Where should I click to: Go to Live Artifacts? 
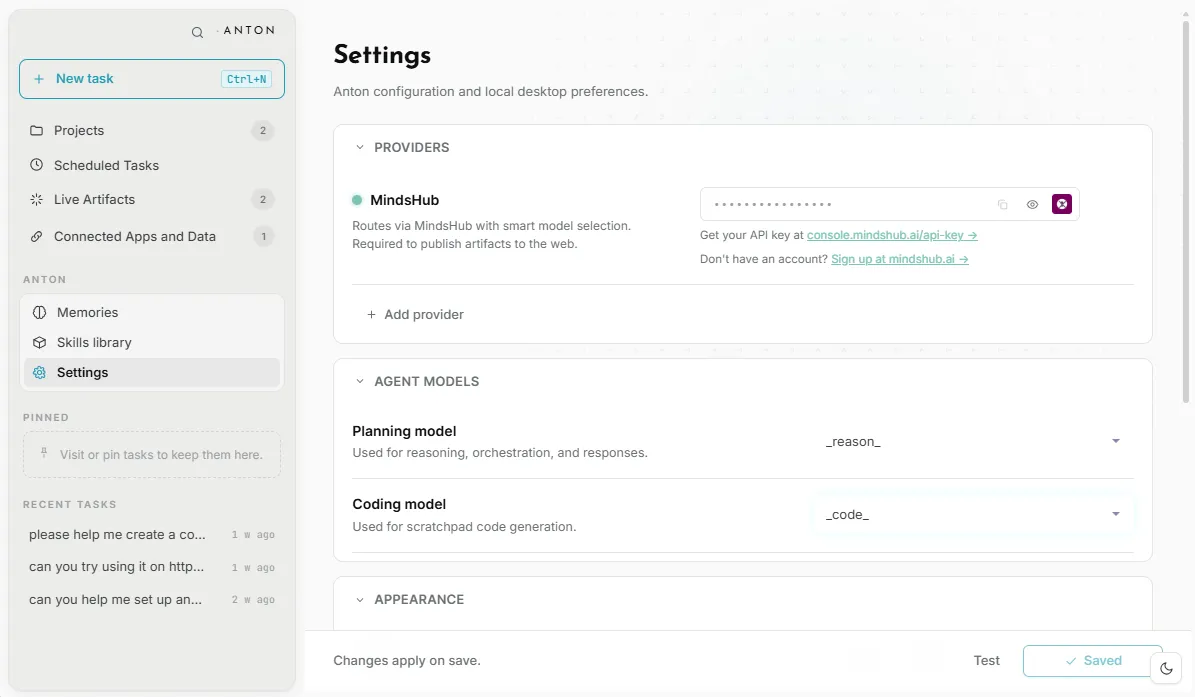click(x=152, y=200)
